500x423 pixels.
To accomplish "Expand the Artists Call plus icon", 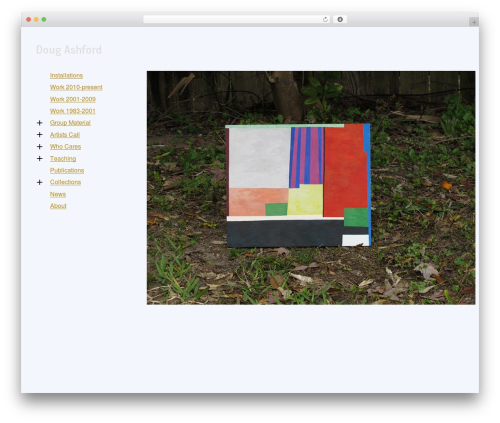I will pyautogui.click(x=39, y=135).
